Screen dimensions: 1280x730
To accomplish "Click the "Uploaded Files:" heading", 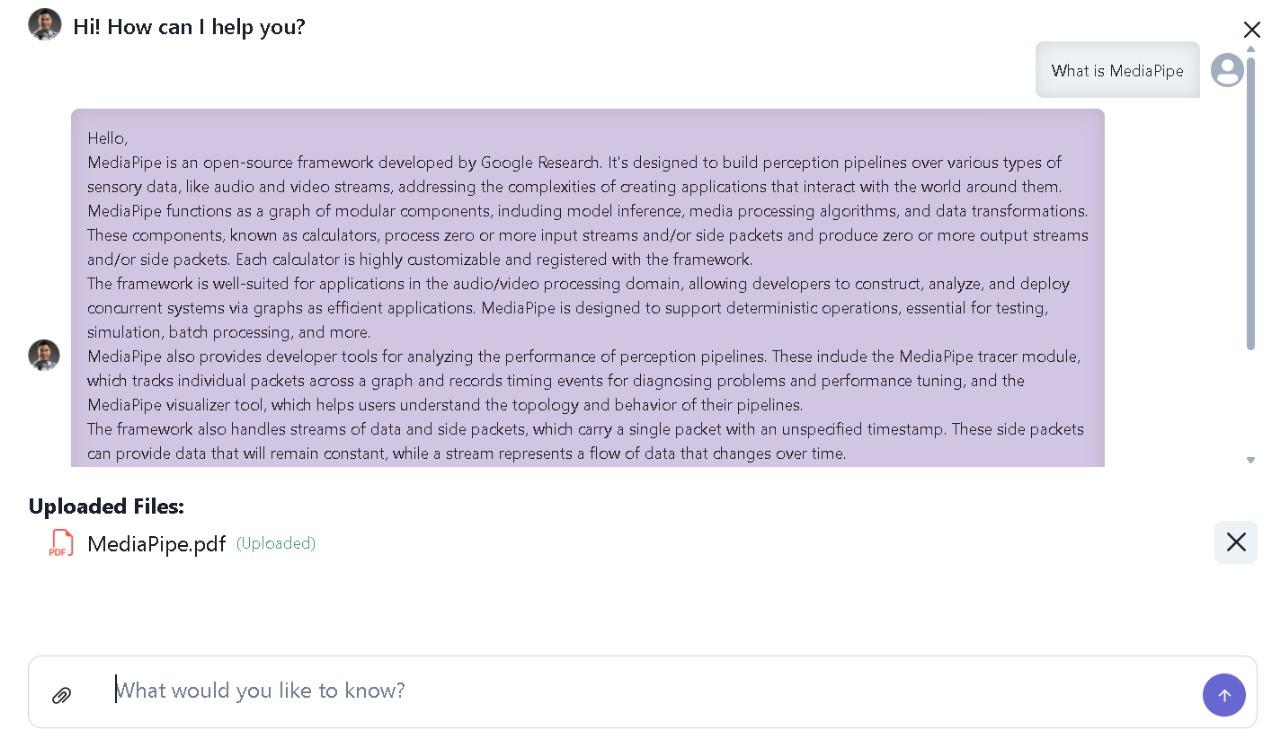I will click(106, 506).
